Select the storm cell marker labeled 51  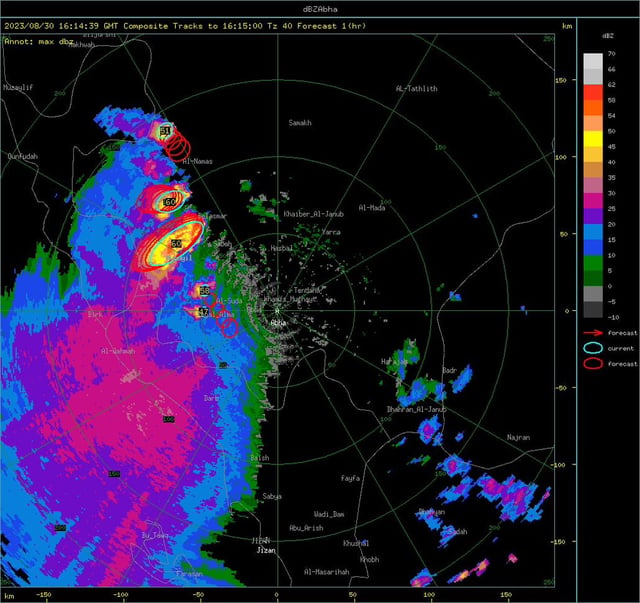coord(164,131)
